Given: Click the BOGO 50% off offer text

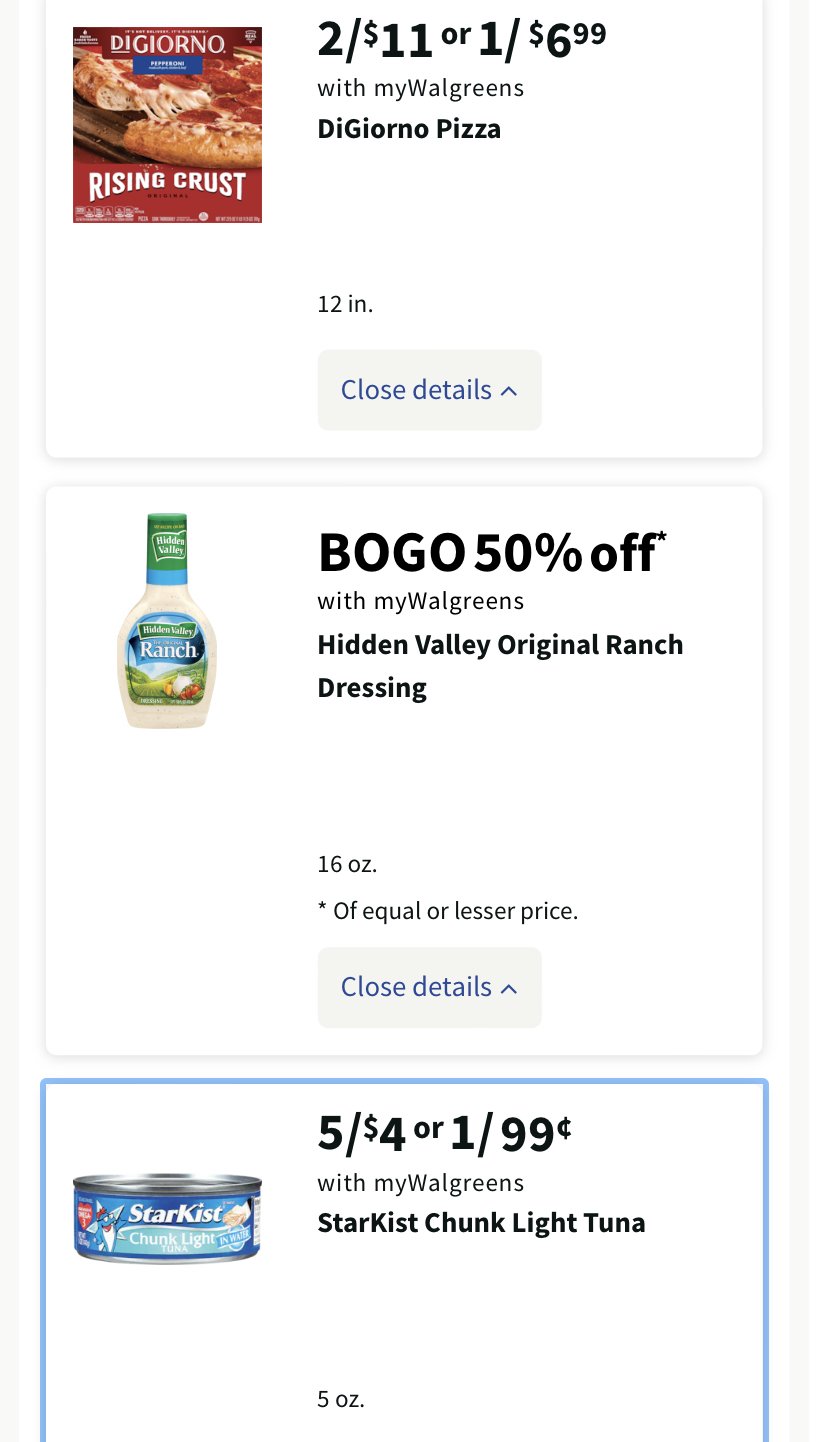Looking at the screenshot, I should click(492, 552).
